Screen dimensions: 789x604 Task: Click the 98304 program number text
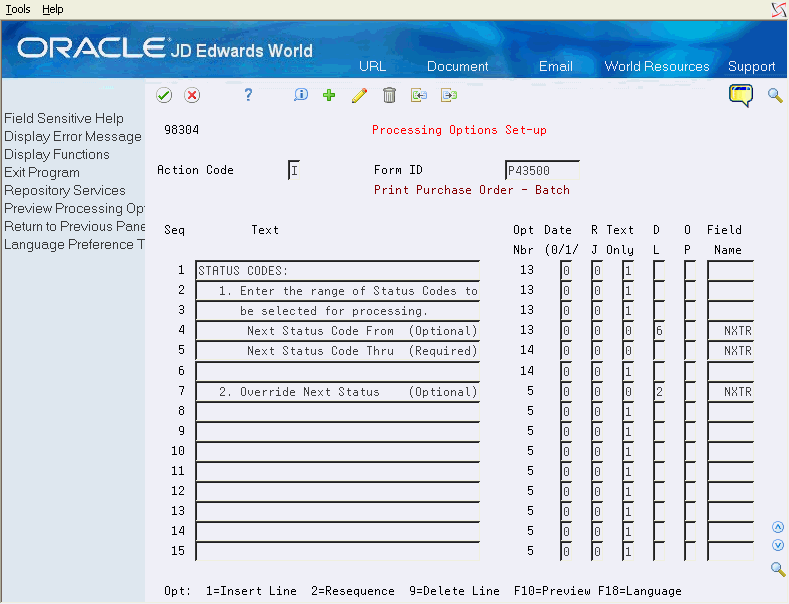click(x=182, y=130)
